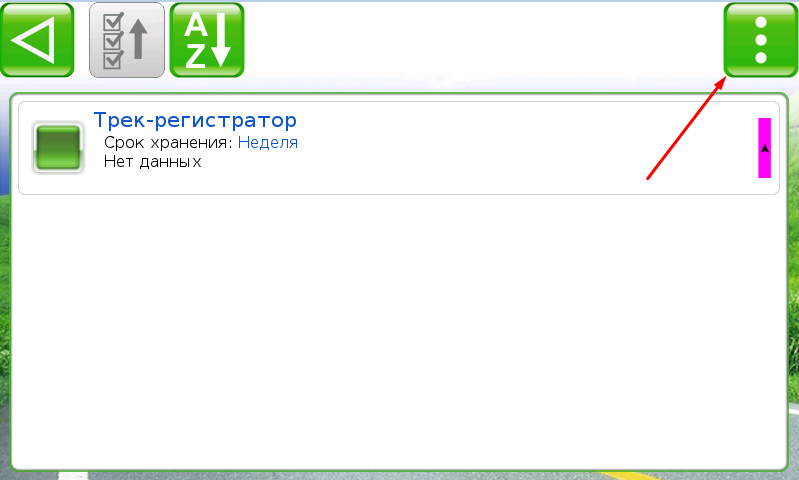Click the Нет данных status text
799x480 pixels.
(152, 162)
